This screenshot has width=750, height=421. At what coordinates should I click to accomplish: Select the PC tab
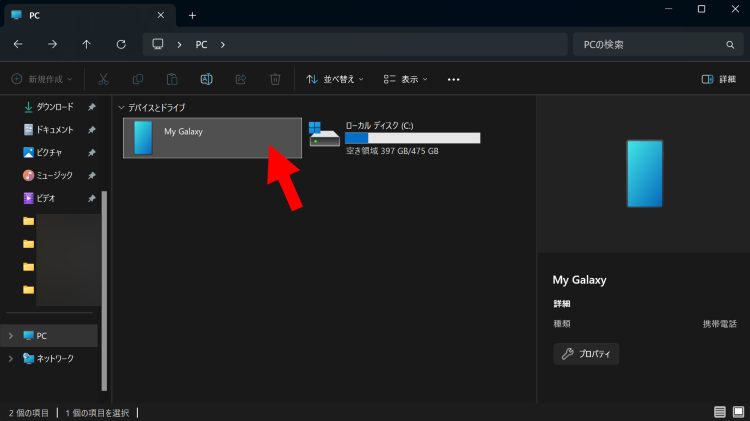point(90,15)
